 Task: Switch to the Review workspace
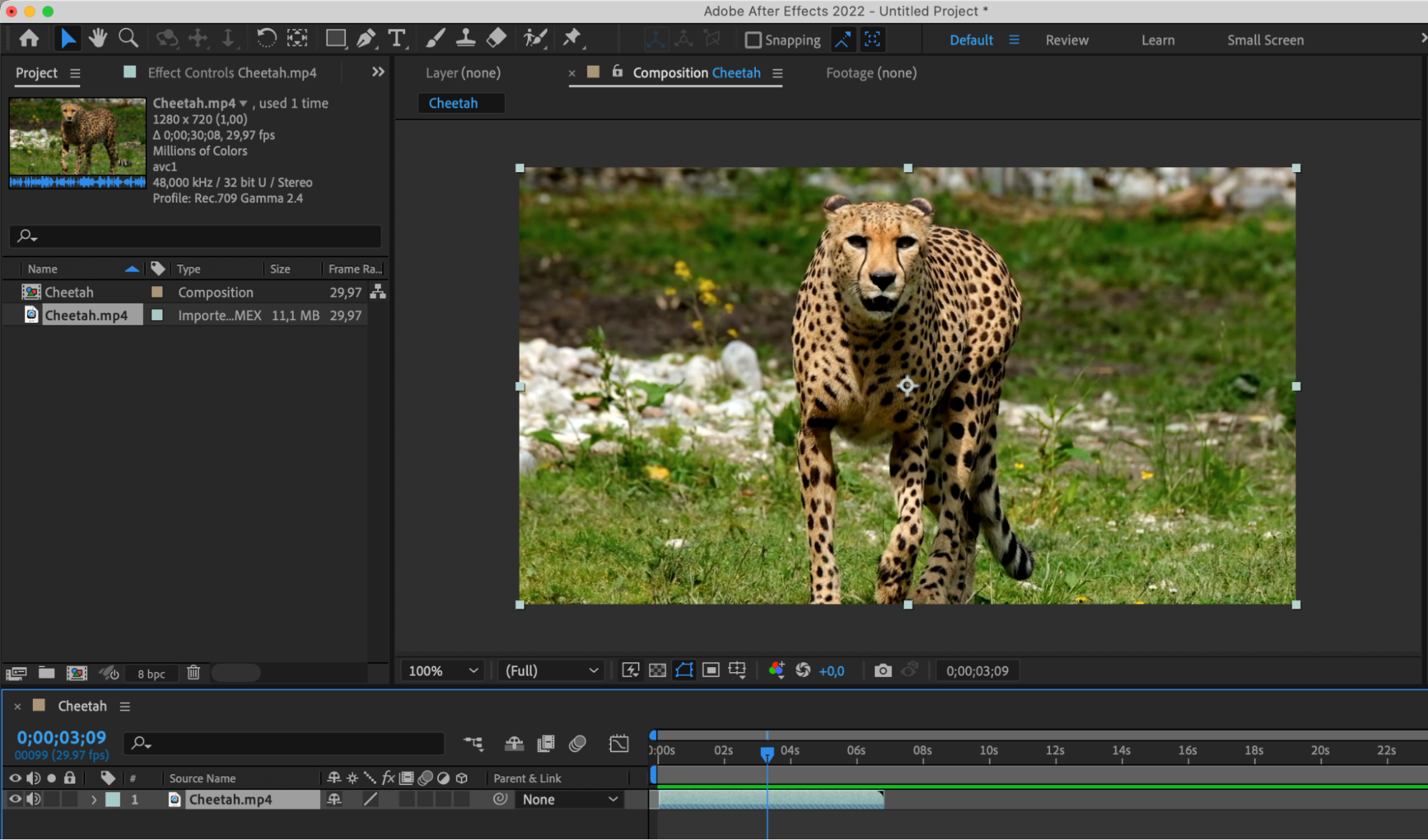1067,40
